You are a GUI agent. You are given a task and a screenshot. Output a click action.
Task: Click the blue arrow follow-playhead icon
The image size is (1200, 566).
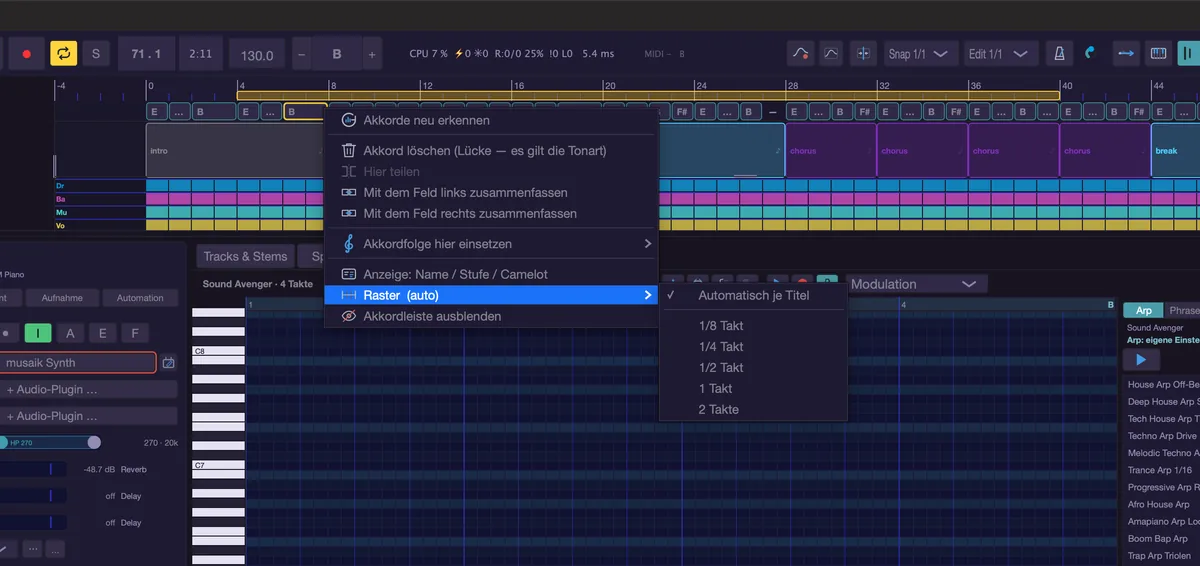tap(1126, 54)
